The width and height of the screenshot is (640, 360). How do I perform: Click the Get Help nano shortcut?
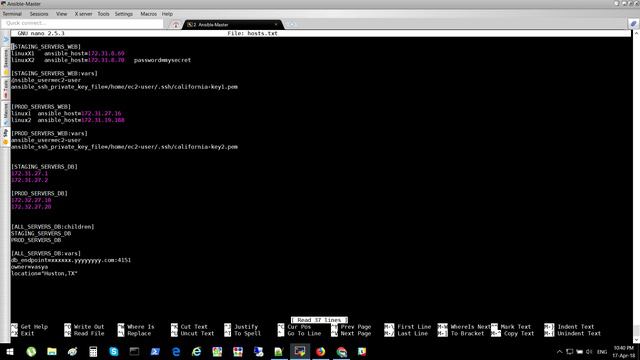(29, 327)
